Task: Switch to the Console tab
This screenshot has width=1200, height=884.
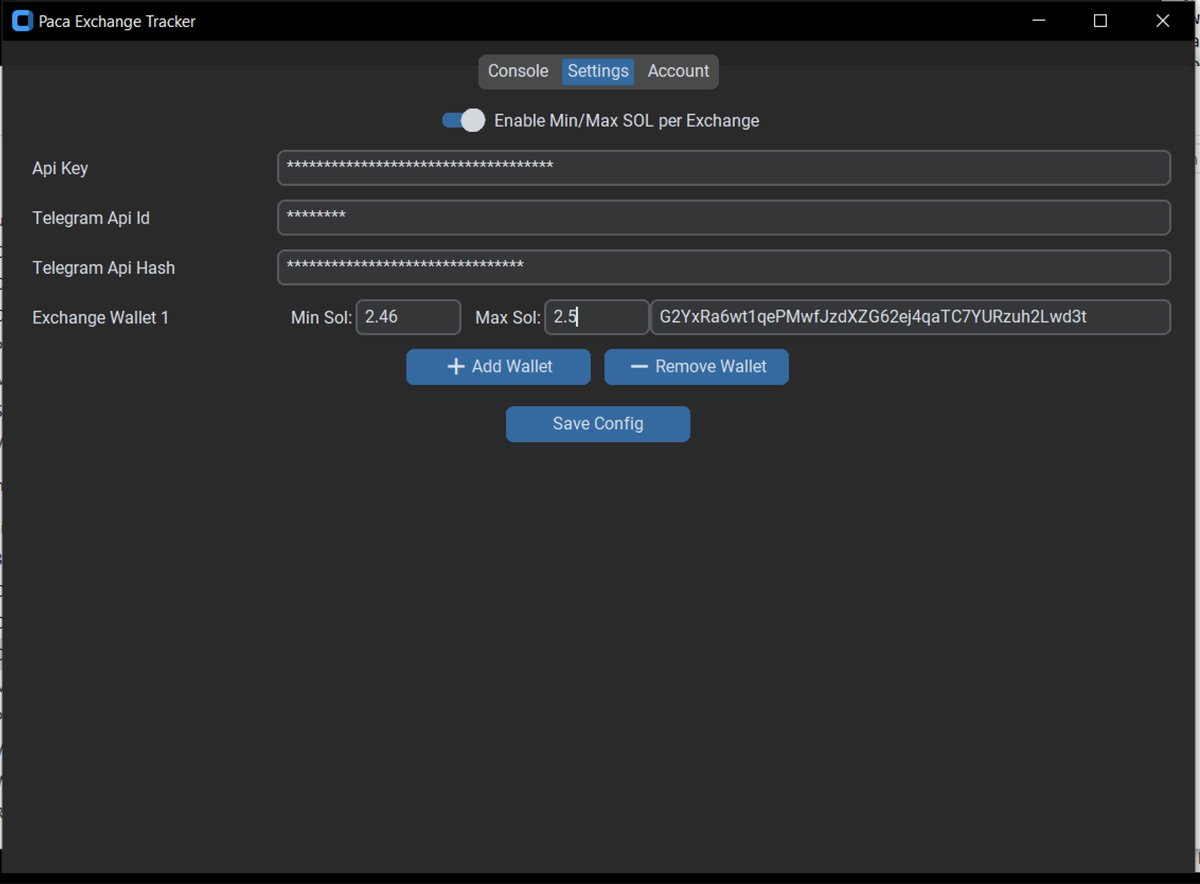Action: point(518,71)
